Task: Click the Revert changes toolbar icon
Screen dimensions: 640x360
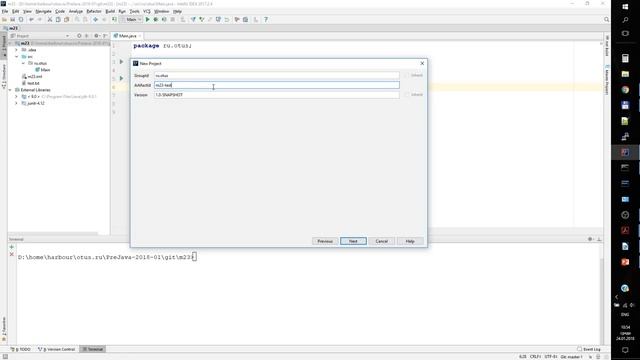Action: [227, 20]
